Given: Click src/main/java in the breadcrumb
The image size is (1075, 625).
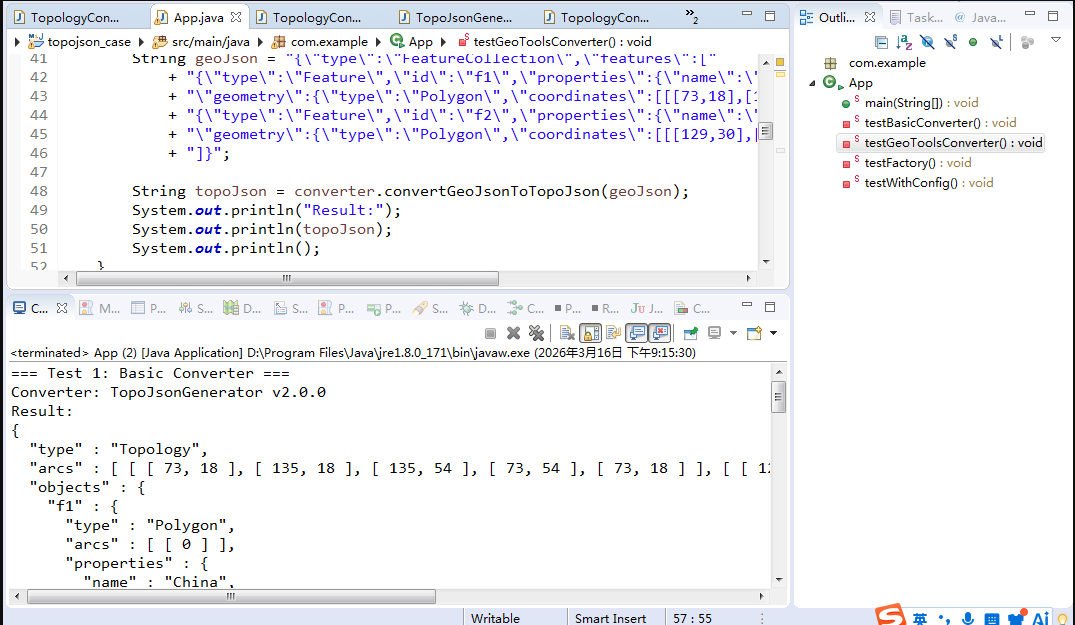Looking at the screenshot, I should click(x=210, y=42).
